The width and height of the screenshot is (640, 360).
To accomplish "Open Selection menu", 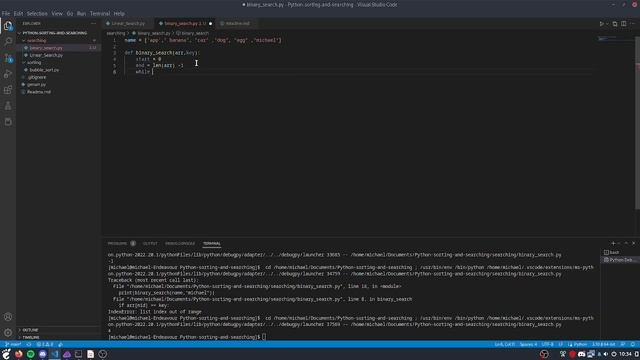I will click(37, 13).
